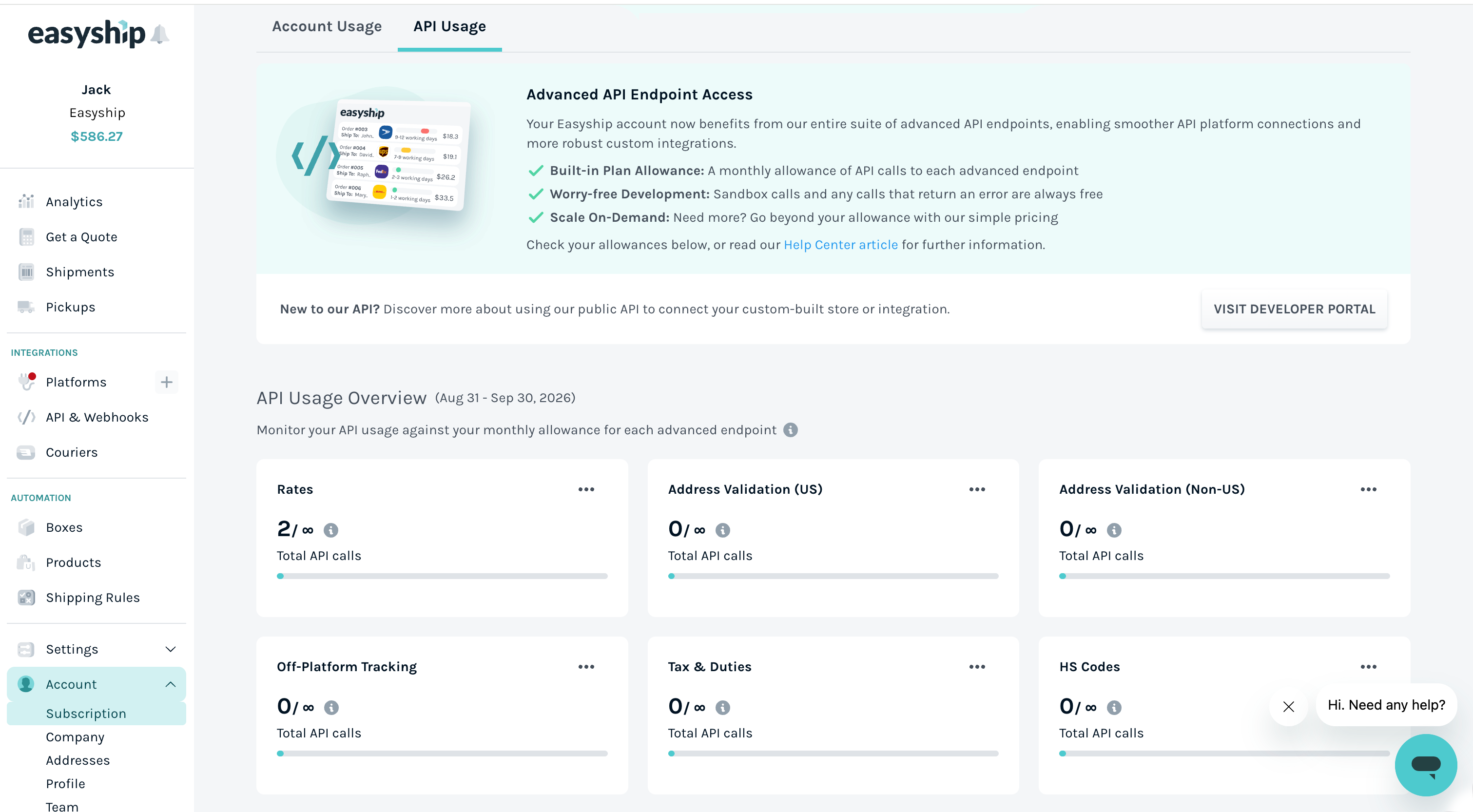Open Subscription under Account
The height and width of the screenshot is (812, 1473).
coord(97,714)
